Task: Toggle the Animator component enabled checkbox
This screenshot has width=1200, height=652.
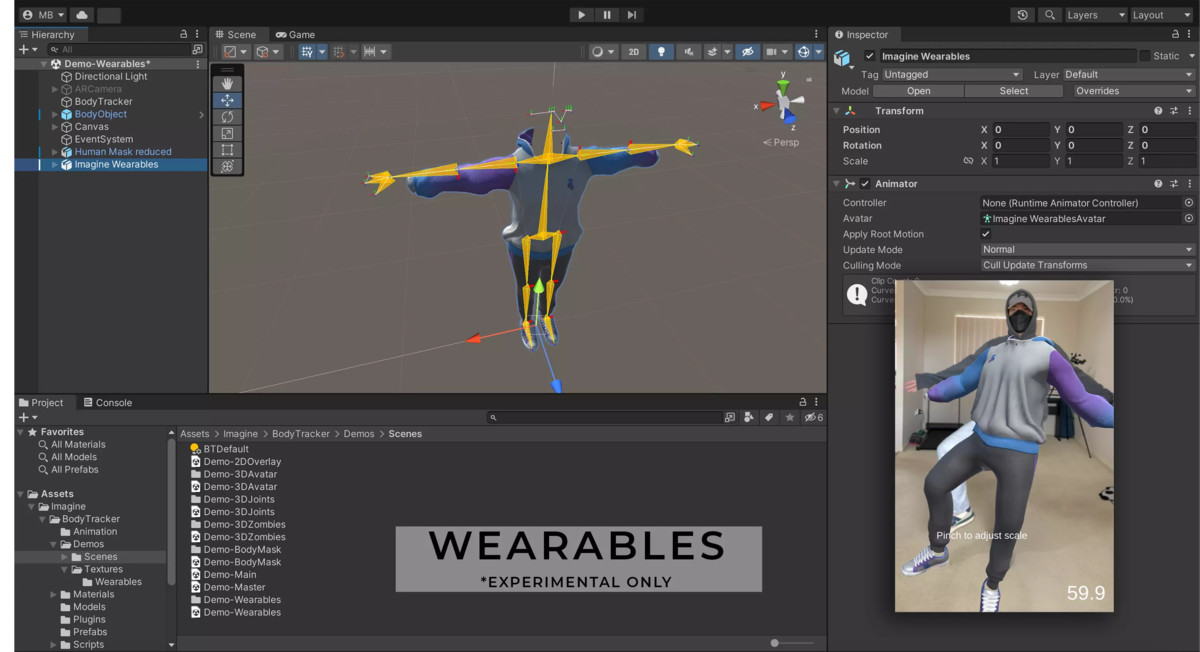Action: pyautogui.click(x=866, y=183)
